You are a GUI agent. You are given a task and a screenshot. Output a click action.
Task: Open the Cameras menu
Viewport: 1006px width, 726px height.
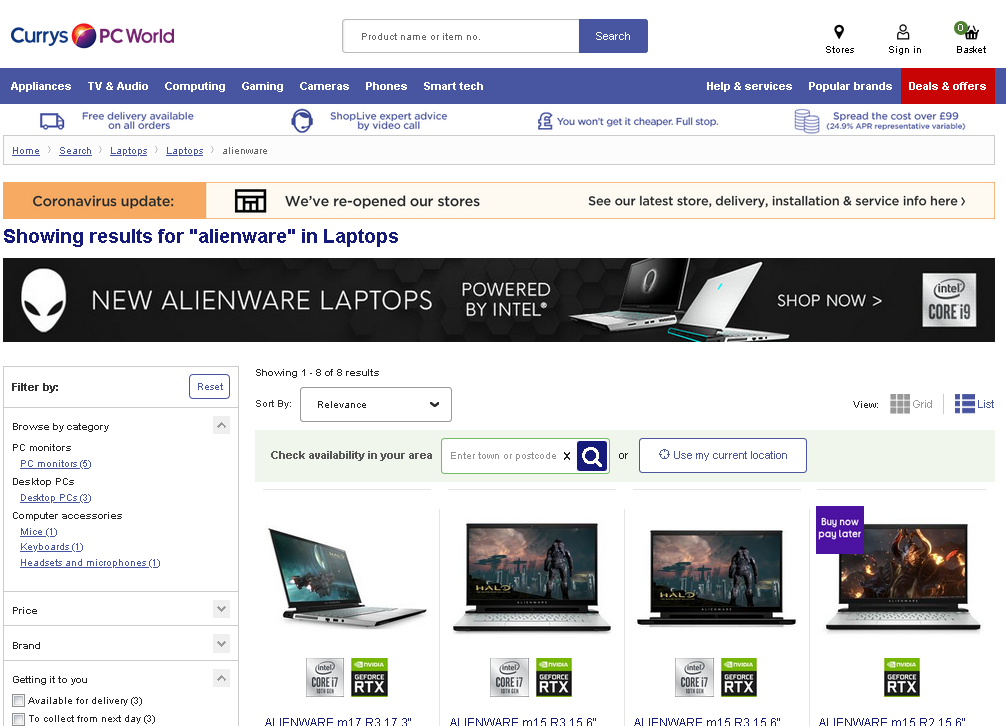click(324, 86)
